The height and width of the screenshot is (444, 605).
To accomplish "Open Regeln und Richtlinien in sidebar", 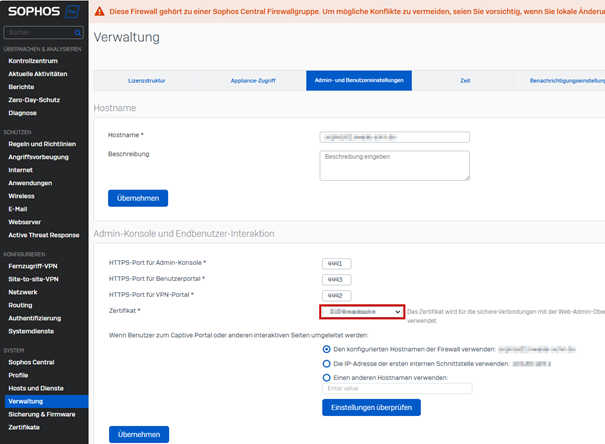I will [x=42, y=144].
